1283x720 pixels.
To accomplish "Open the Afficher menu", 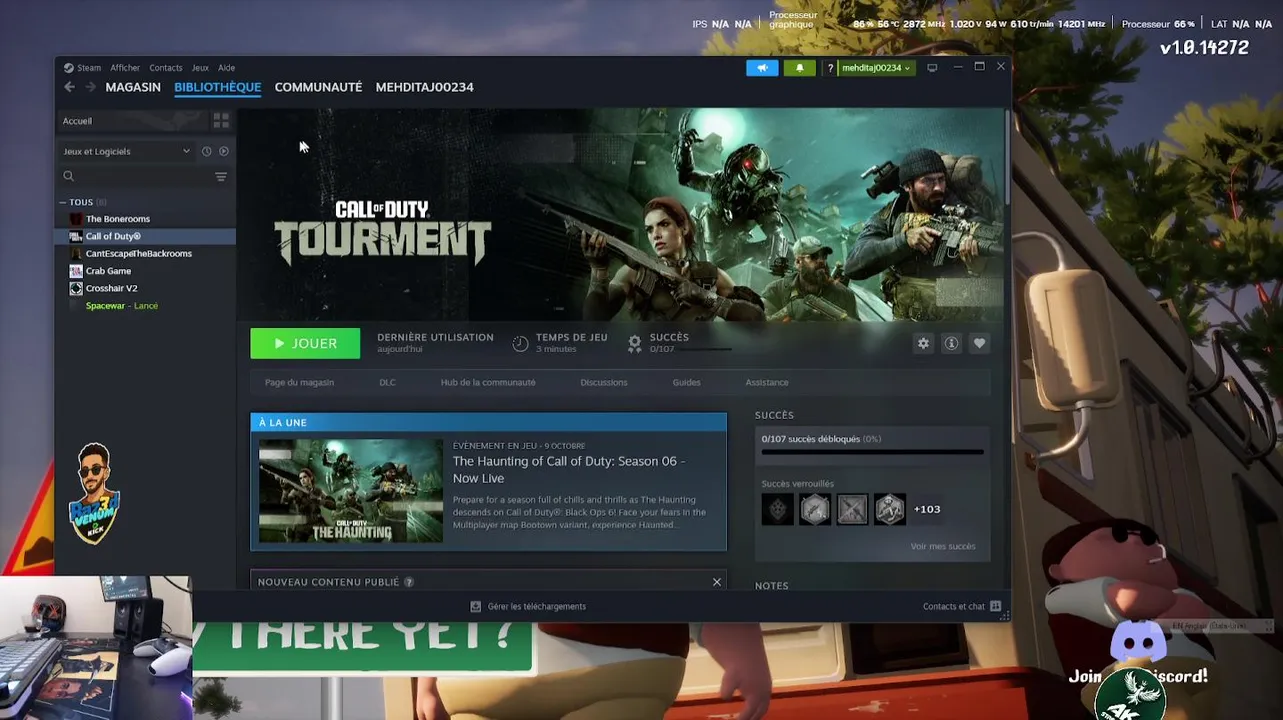I will [125, 68].
